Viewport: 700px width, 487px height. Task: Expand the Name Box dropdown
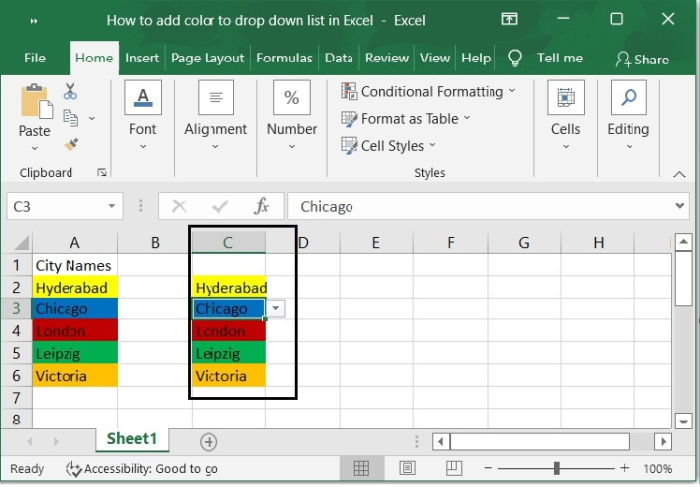point(114,206)
